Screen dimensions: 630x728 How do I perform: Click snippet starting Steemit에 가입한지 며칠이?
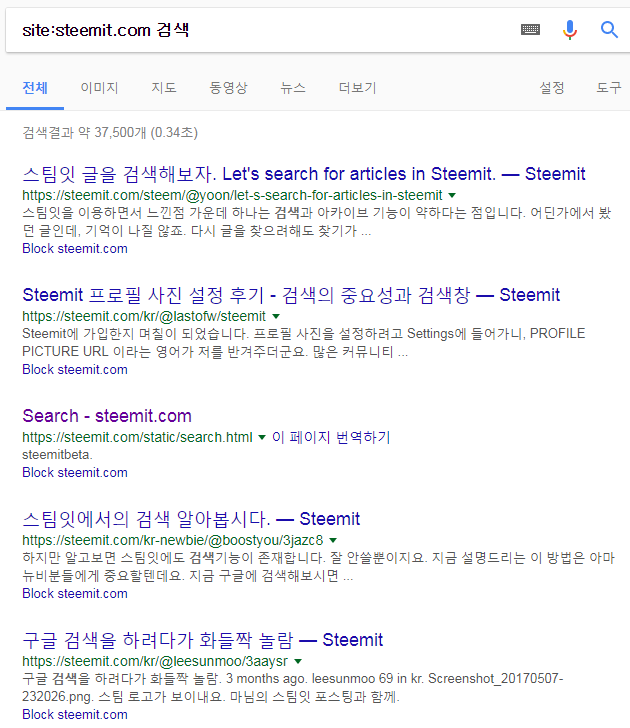coord(304,343)
